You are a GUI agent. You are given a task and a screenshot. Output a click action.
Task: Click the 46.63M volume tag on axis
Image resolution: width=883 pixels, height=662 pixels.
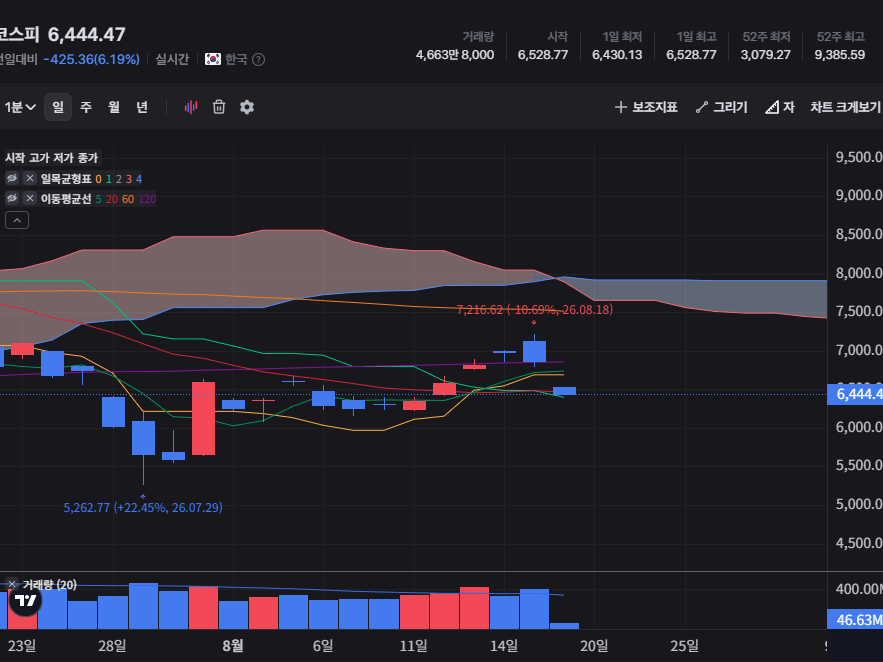[x=855, y=620]
